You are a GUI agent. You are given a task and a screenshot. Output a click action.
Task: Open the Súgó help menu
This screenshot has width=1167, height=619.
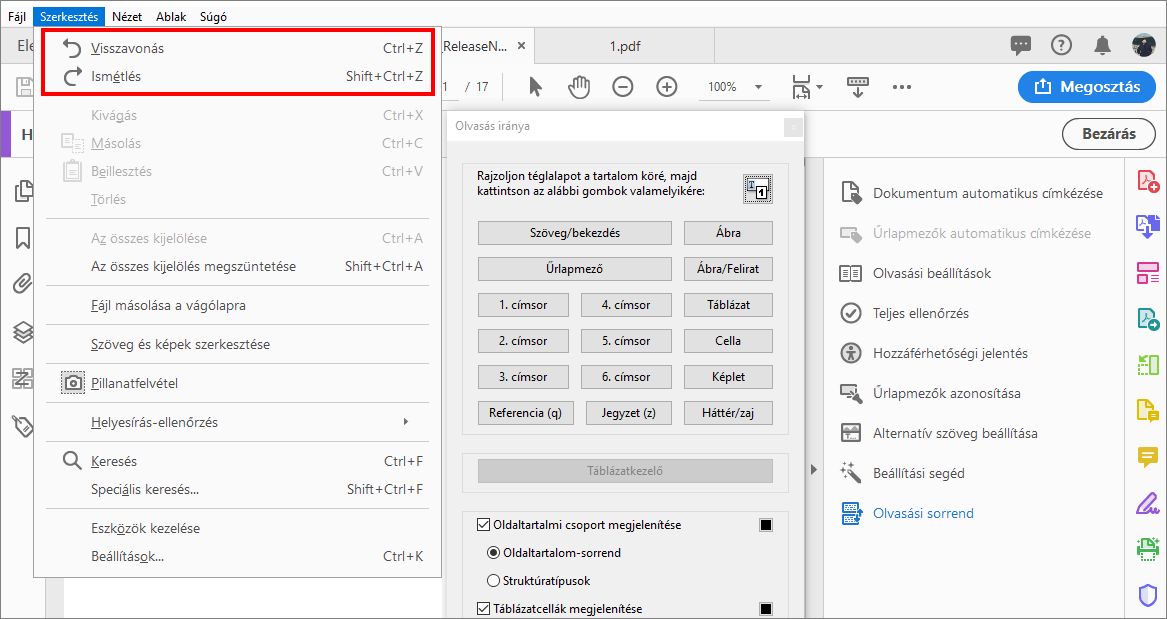click(214, 16)
